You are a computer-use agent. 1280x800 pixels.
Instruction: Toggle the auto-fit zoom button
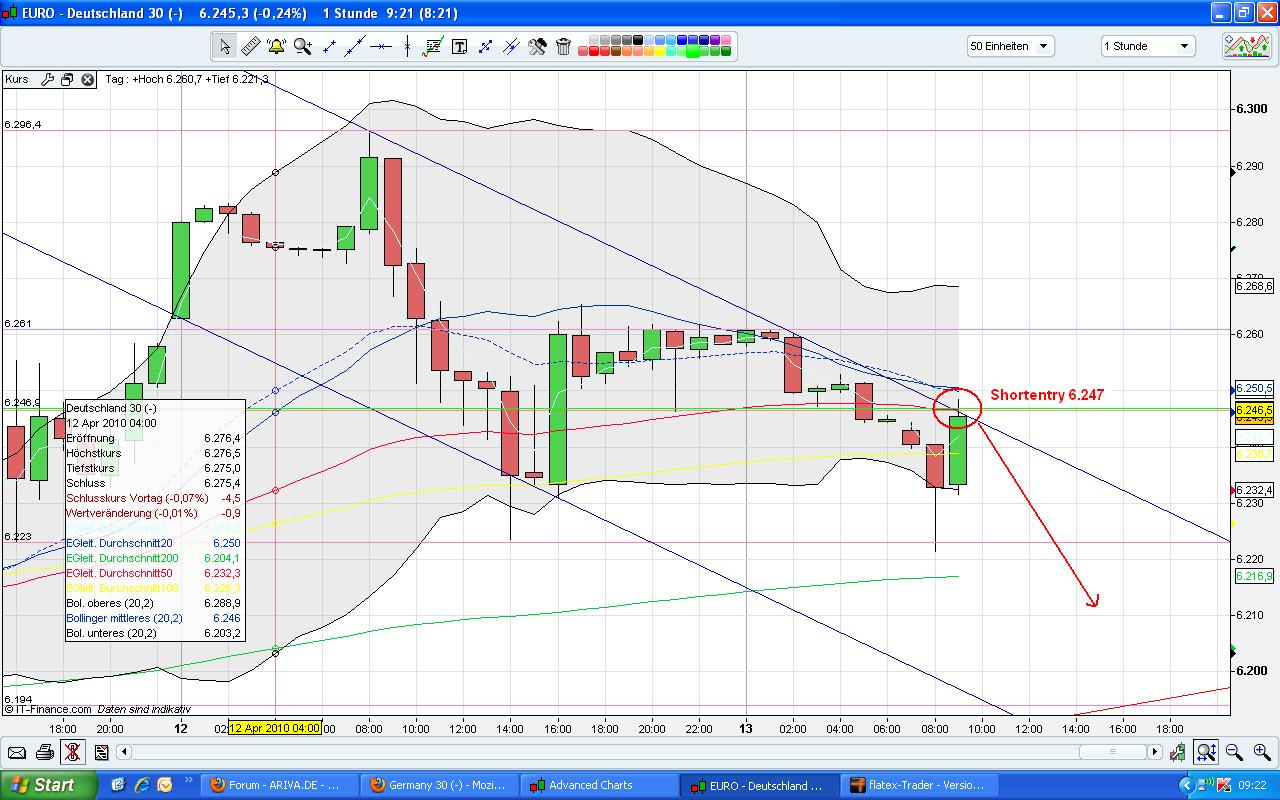1207,752
